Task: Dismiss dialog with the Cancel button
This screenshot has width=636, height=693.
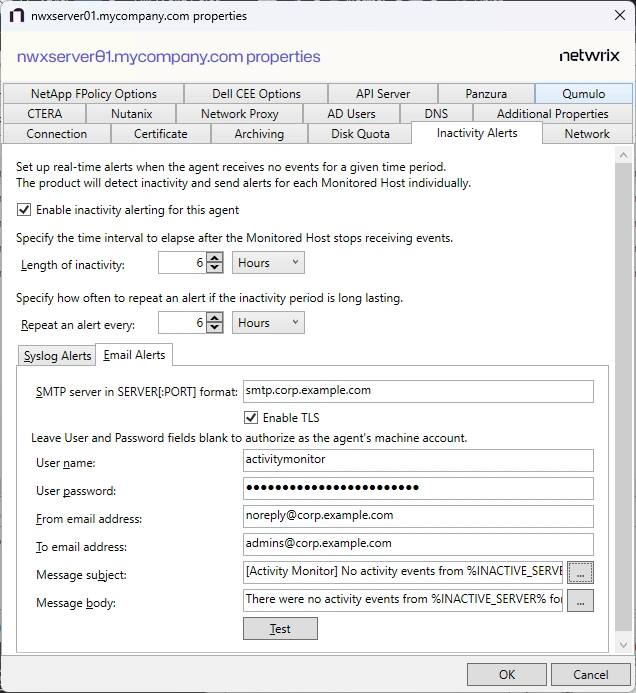Action: pyautogui.click(x=590, y=674)
